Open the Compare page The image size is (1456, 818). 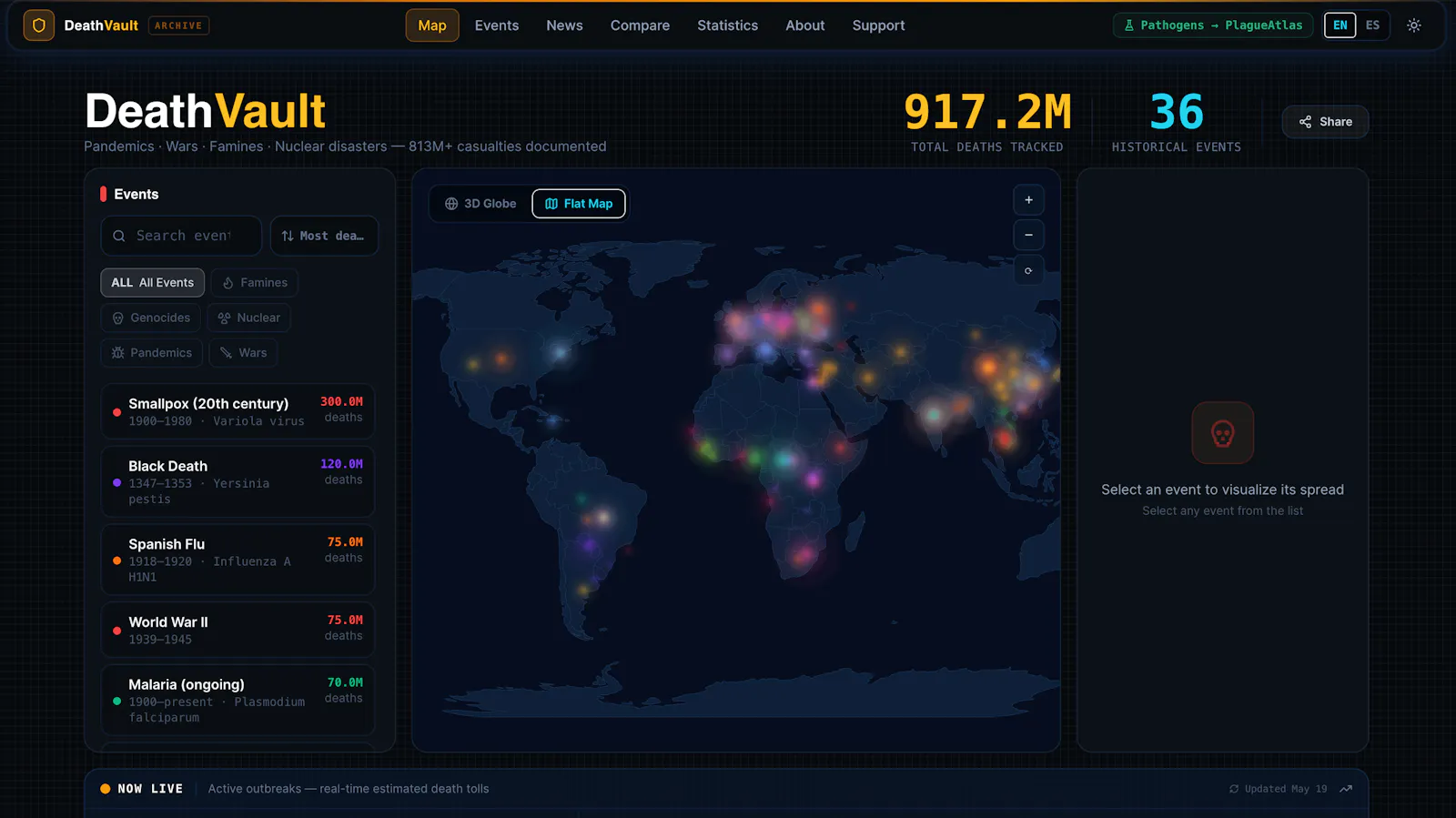640,25
